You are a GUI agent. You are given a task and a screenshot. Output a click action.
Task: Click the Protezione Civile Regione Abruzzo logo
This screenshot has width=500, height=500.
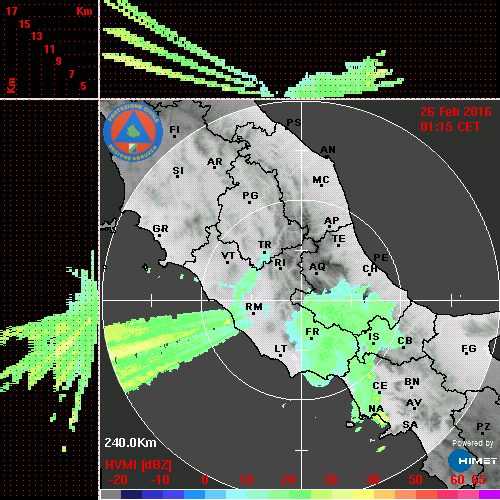click(x=133, y=132)
